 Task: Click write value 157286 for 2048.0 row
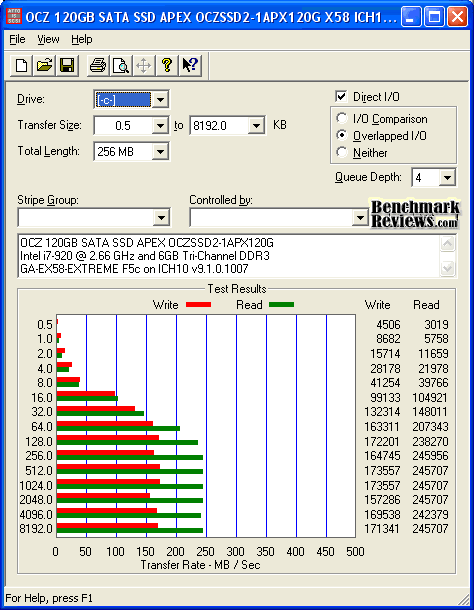(x=382, y=500)
